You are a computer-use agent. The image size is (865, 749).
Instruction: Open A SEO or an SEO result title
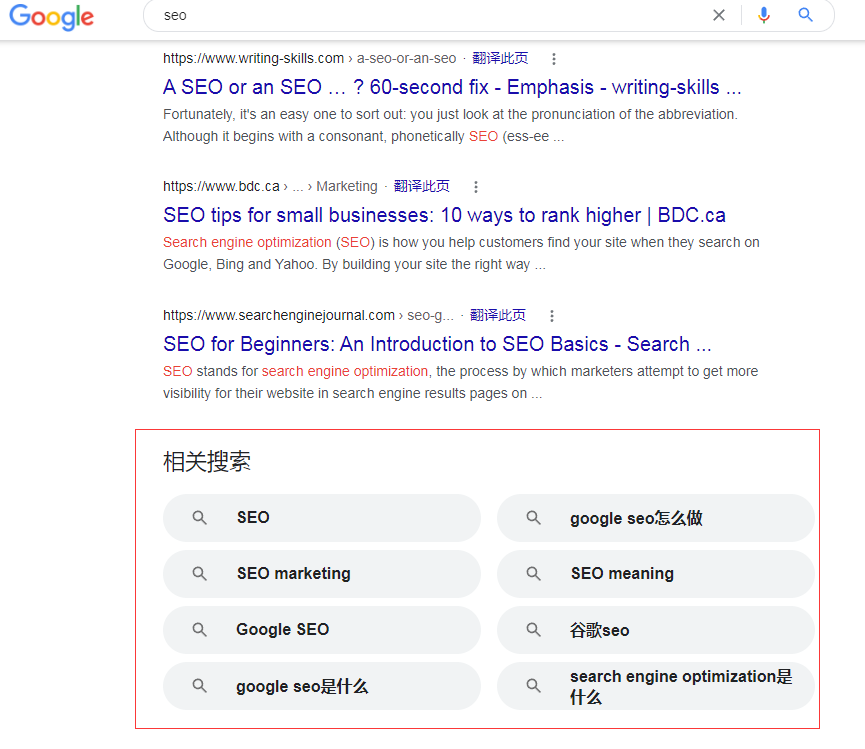click(x=452, y=87)
